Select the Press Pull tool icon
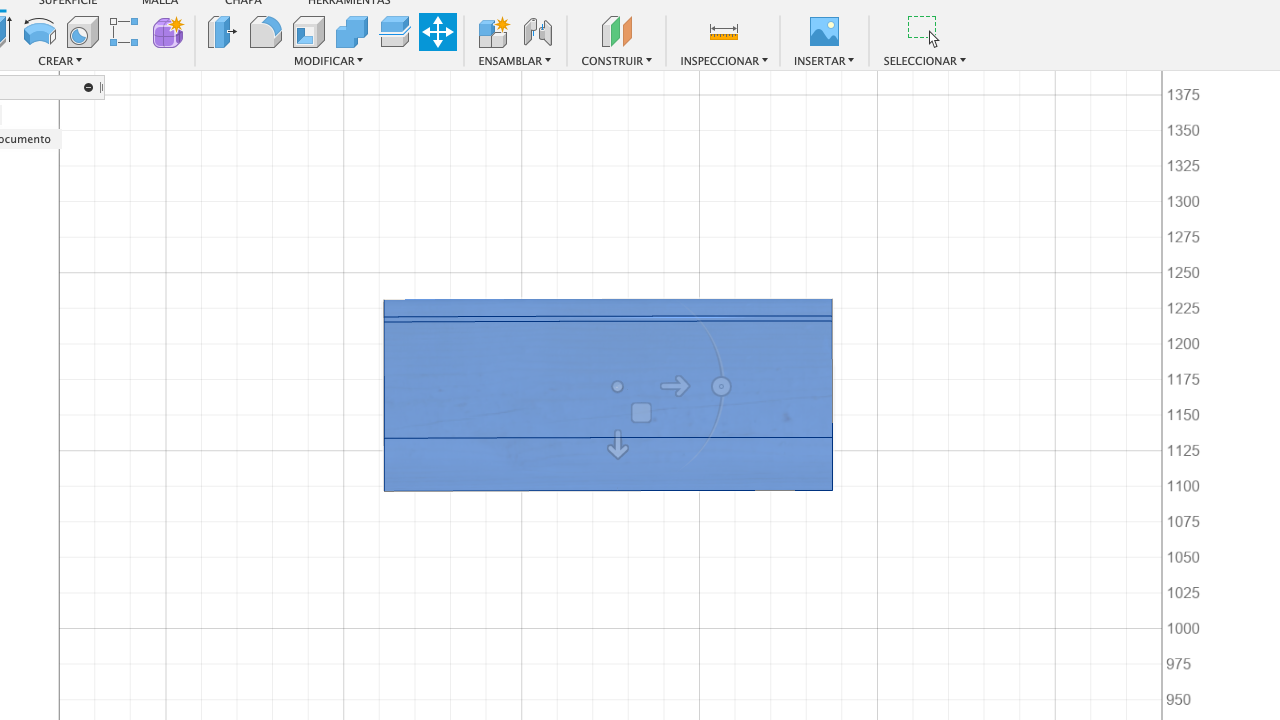 pos(222,32)
